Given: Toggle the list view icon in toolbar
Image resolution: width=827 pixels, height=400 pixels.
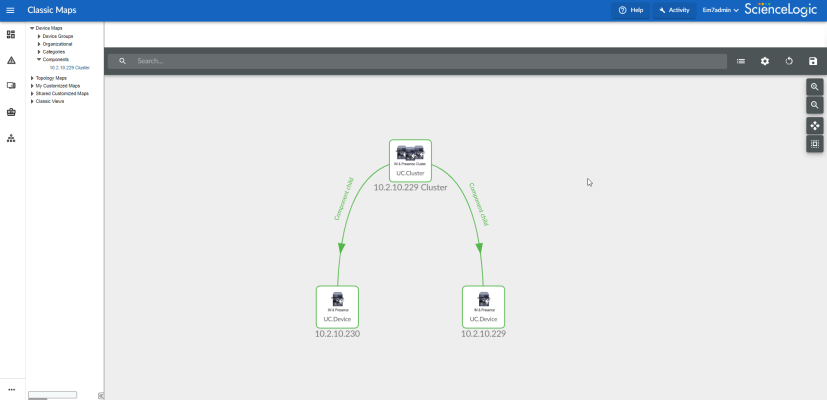Looking at the screenshot, I should click(741, 61).
